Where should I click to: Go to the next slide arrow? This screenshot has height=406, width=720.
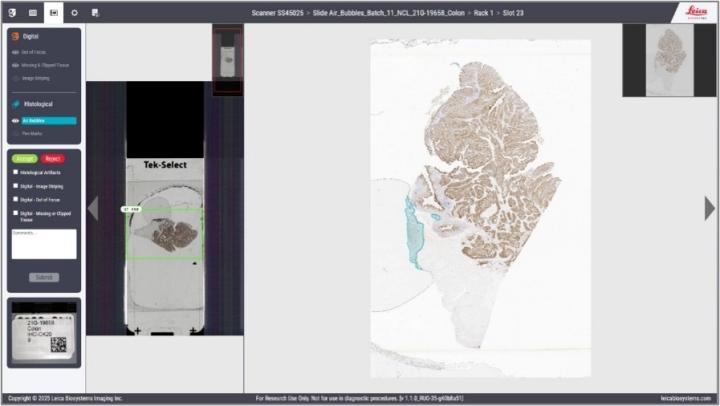click(710, 209)
